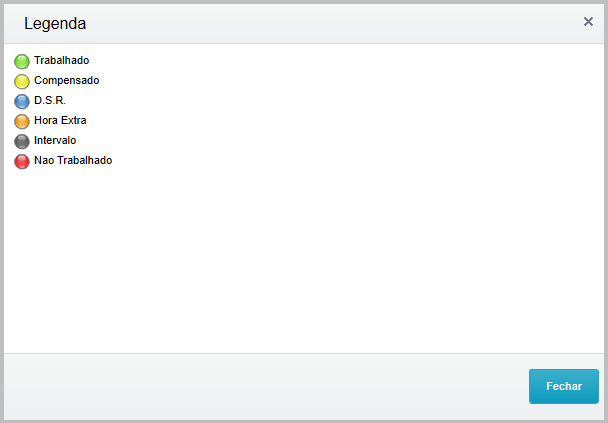The image size is (608, 423).
Task: Select the blue D.S.R. legend icon
Action: click(x=22, y=101)
